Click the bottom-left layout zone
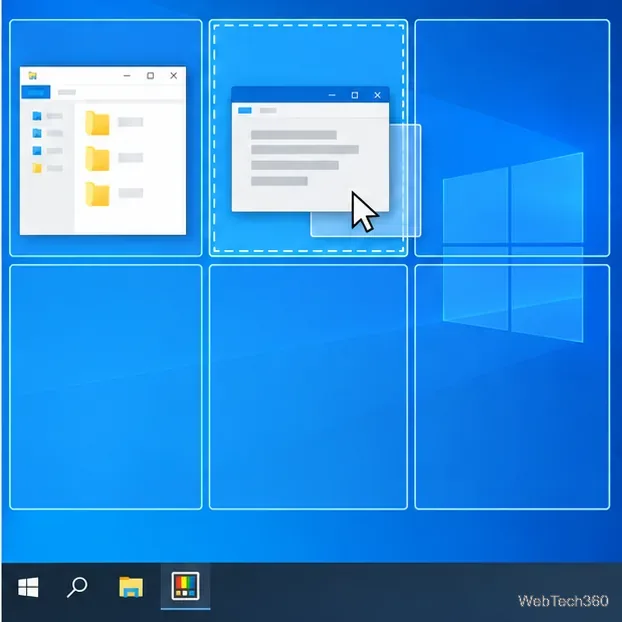Image resolution: width=622 pixels, height=622 pixels. pos(106,387)
